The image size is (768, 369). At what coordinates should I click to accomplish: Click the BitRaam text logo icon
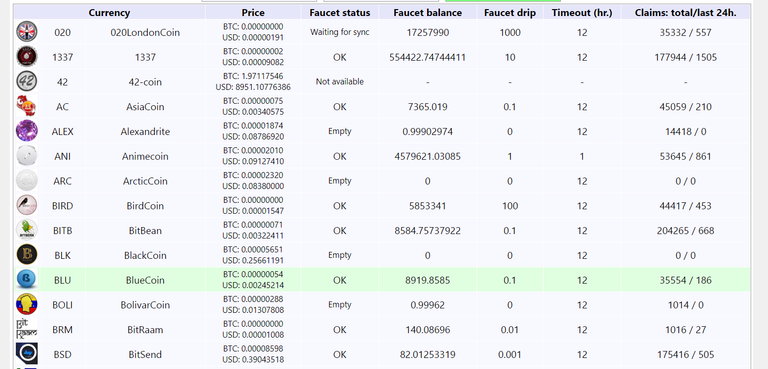click(x=26, y=329)
